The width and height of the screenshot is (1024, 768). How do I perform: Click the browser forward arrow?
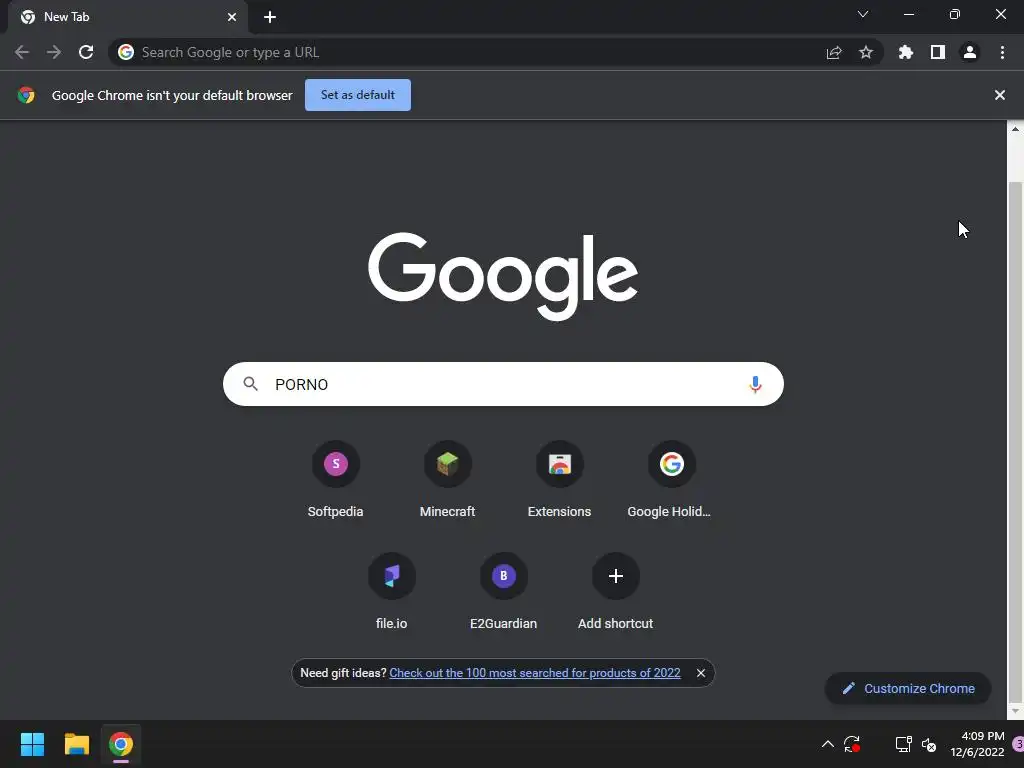pos(54,52)
